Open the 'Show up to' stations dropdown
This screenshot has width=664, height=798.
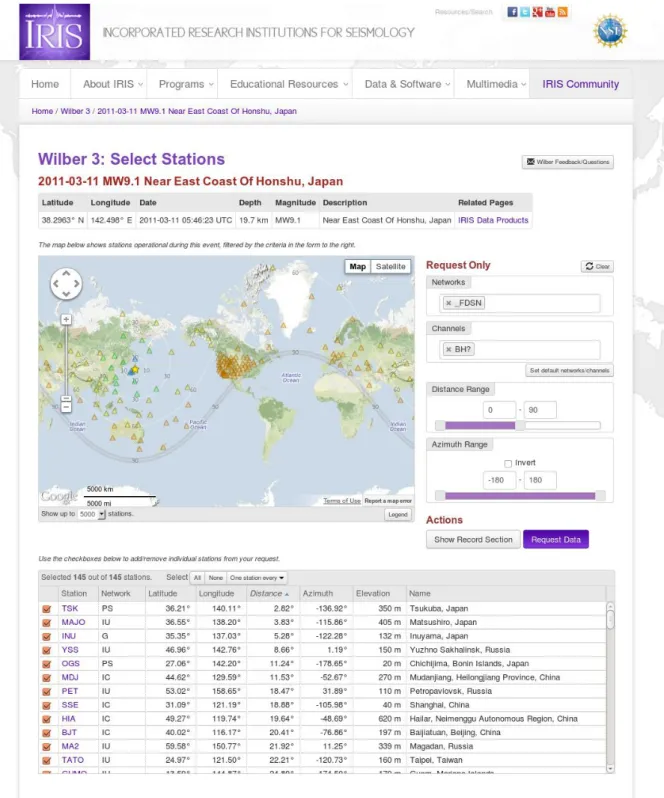92,514
